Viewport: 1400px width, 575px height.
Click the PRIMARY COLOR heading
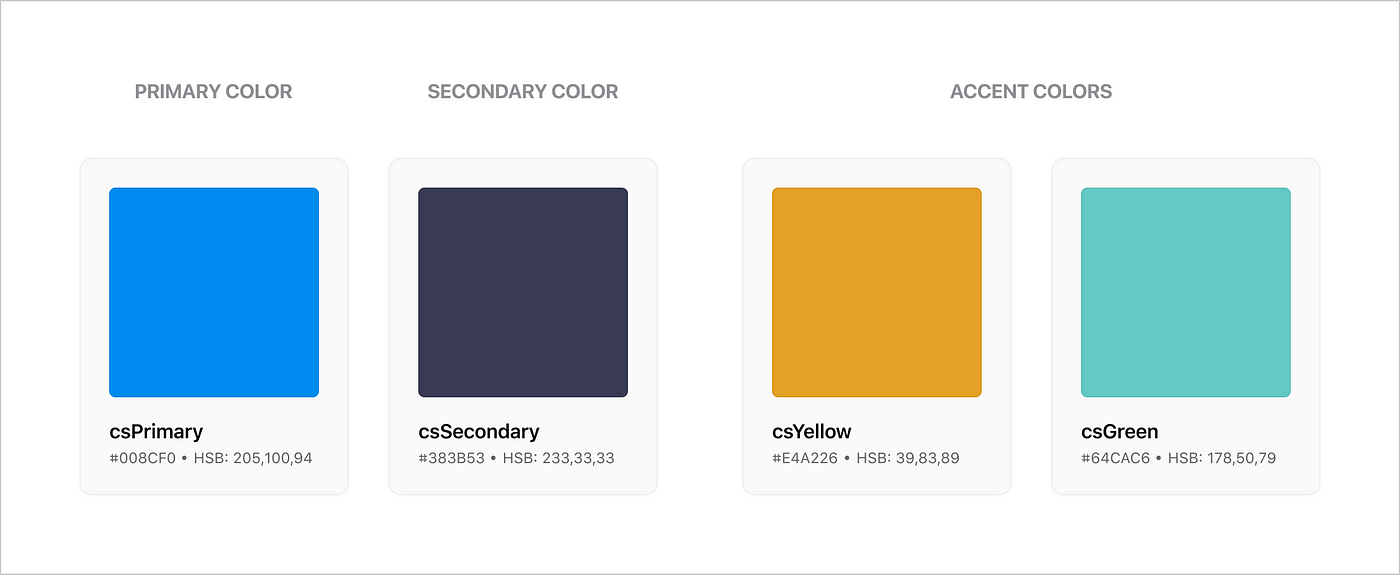pyautogui.click(x=214, y=91)
